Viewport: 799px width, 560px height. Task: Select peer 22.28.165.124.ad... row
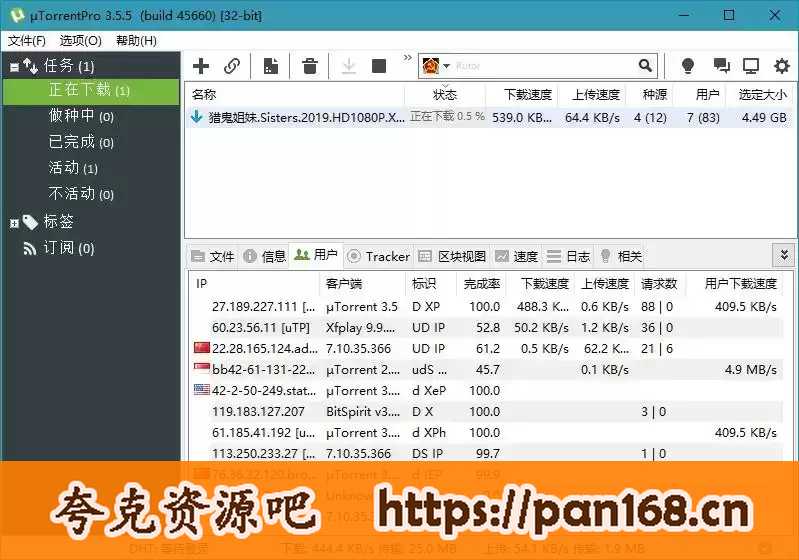[487, 349]
